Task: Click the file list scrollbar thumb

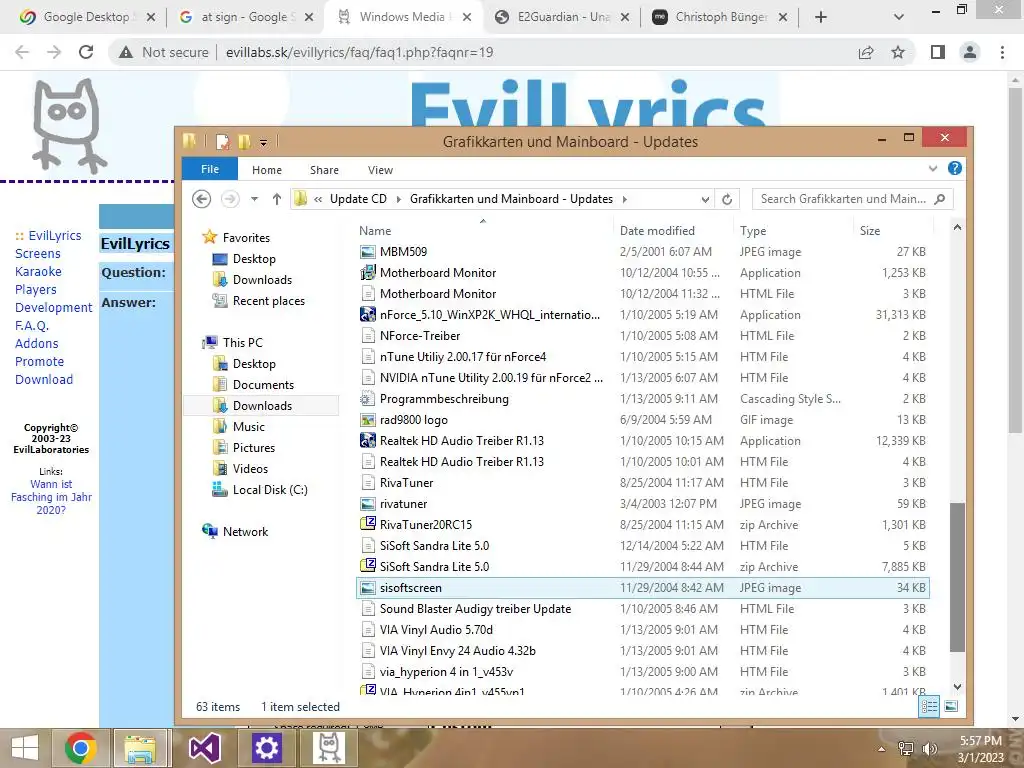Action: (957, 577)
